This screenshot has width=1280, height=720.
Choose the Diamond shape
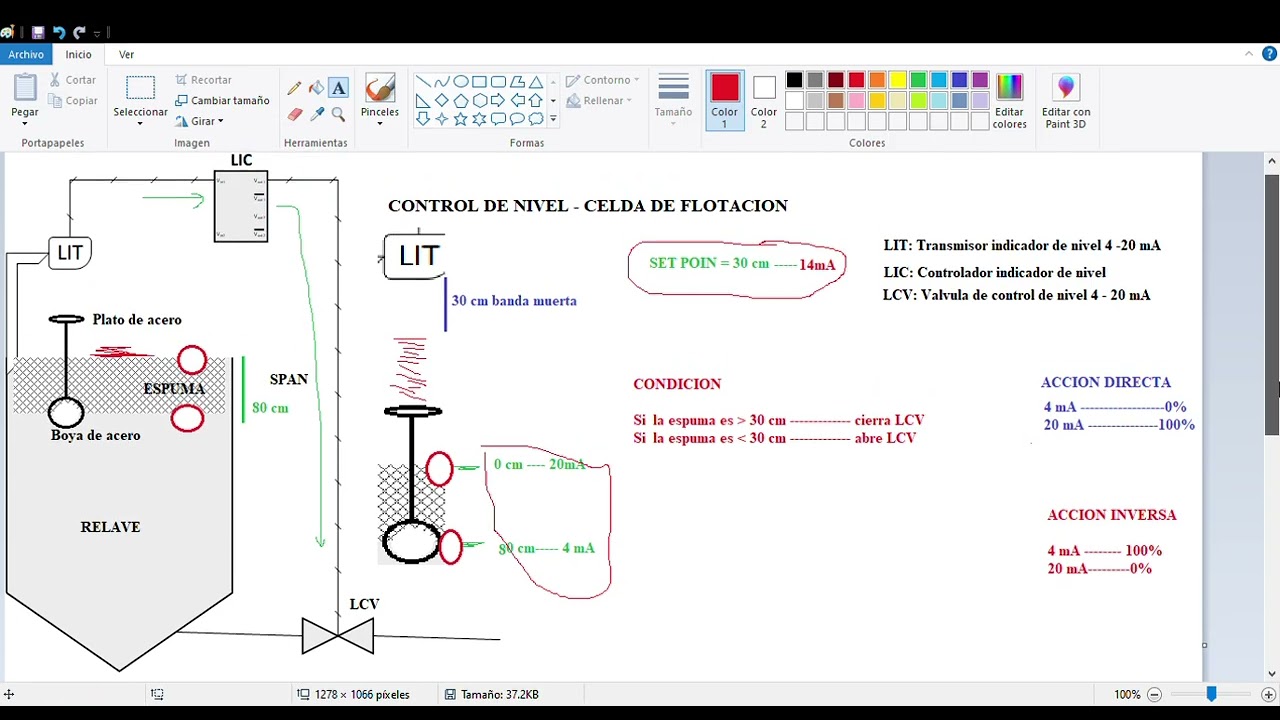coord(441,100)
